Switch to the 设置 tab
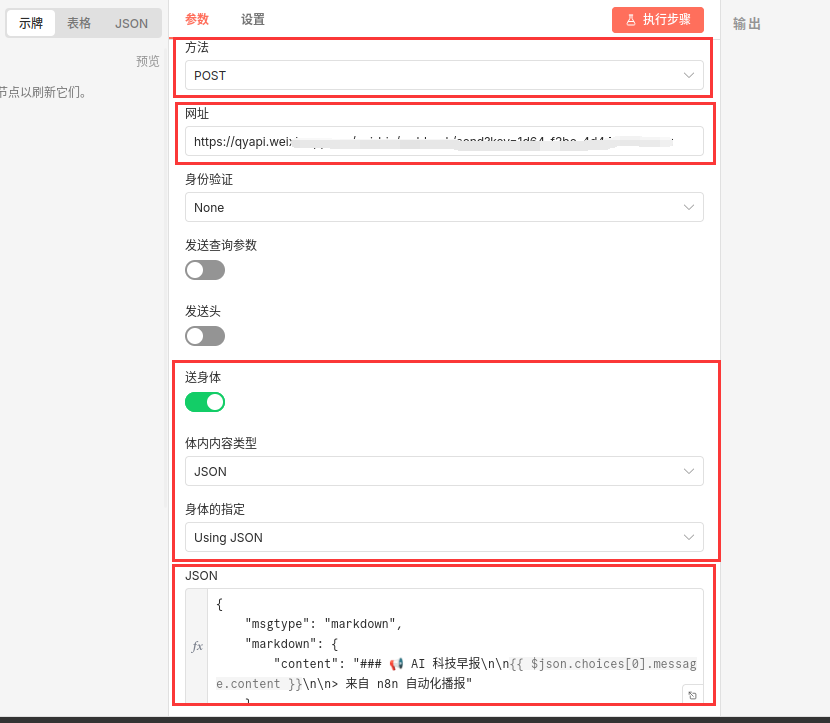Screen dimensions: 830x723 point(253,20)
